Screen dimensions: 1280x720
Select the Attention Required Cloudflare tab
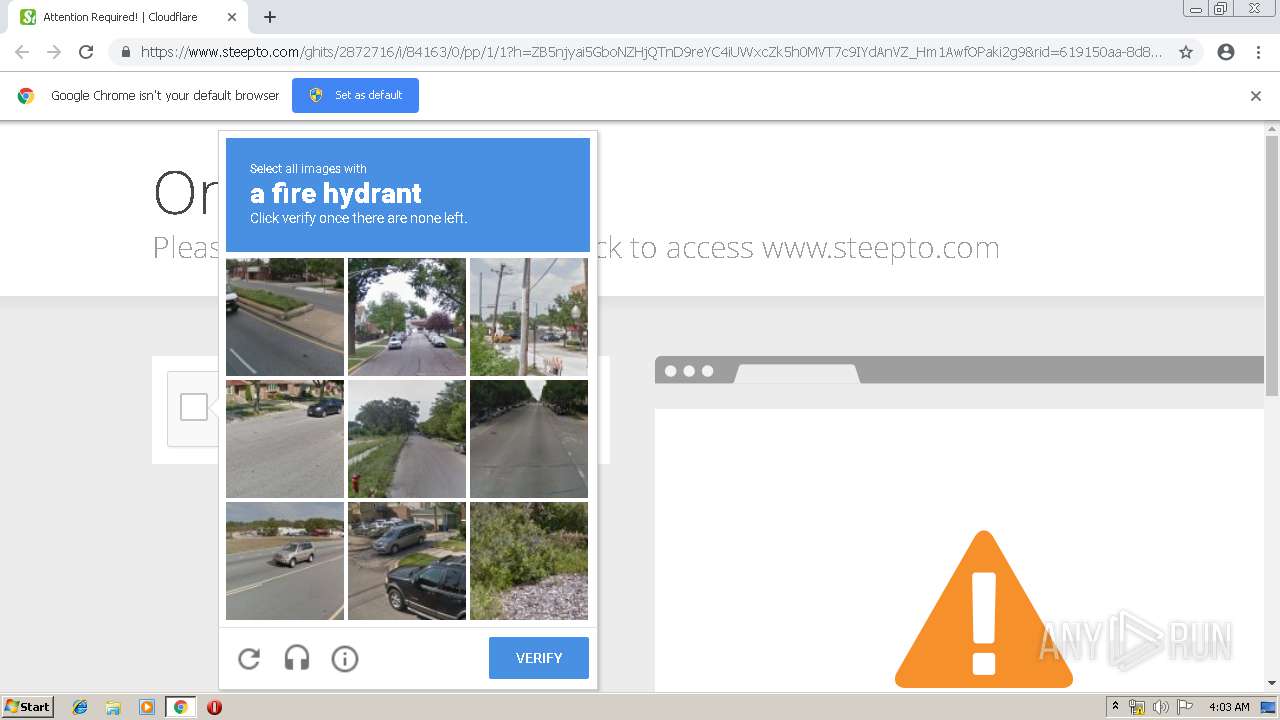129,17
